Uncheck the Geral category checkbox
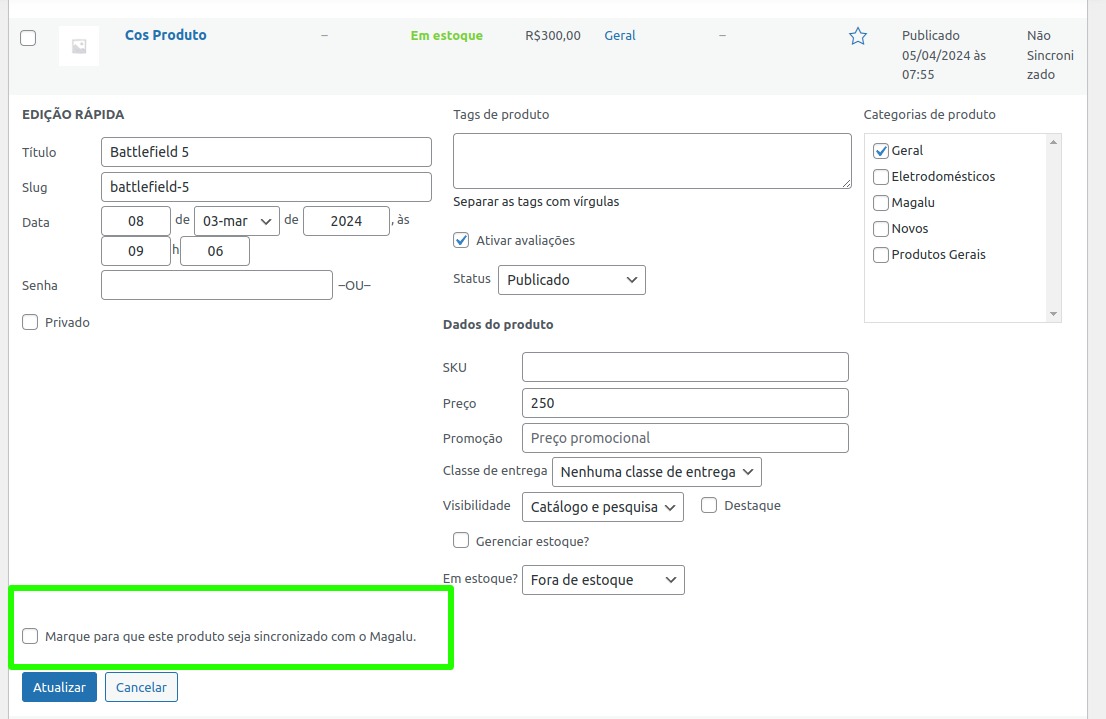This screenshot has width=1106, height=719. [x=881, y=150]
